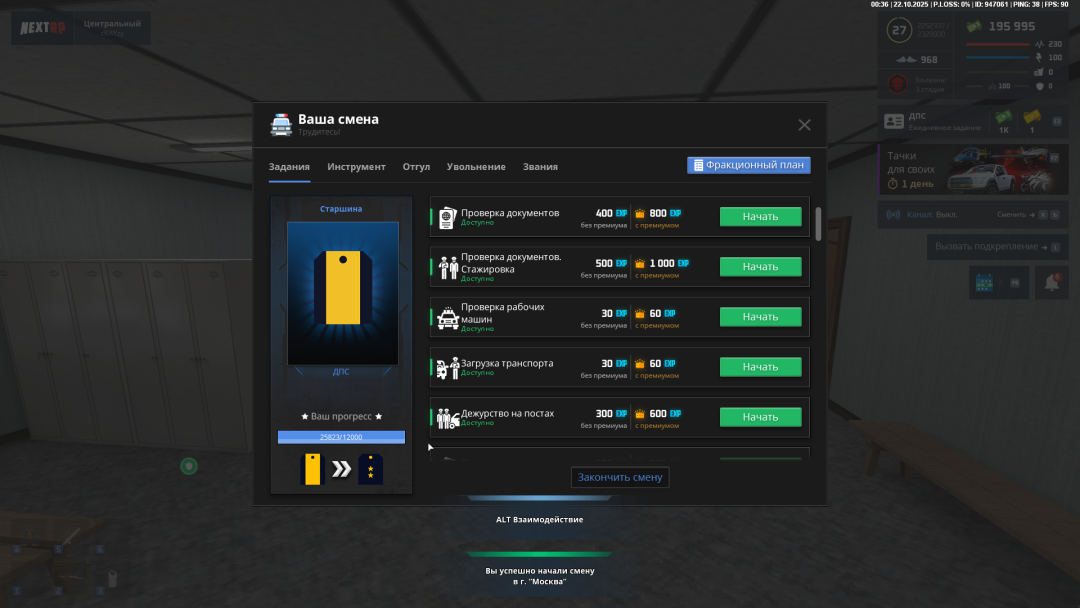Viewport: 1080px width, 608px height.
Task: Click the document check task icon
Action: [x=447, y=216]
